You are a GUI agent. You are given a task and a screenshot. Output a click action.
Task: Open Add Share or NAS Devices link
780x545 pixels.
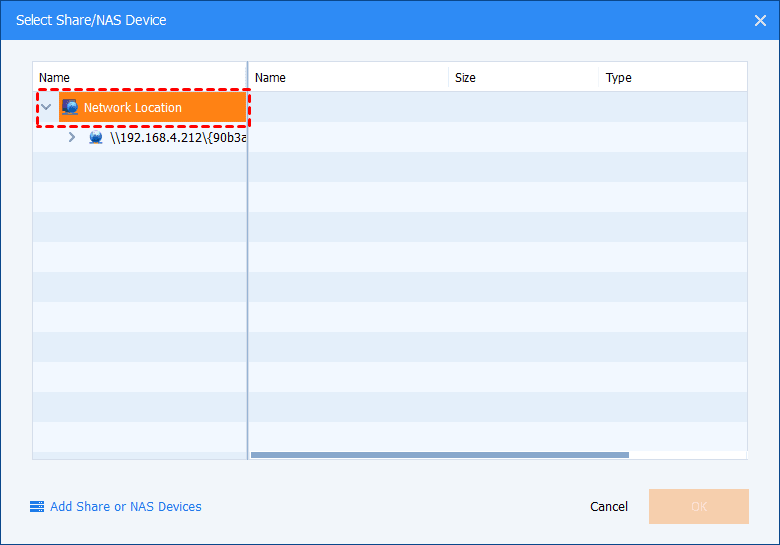click(126, 507)
